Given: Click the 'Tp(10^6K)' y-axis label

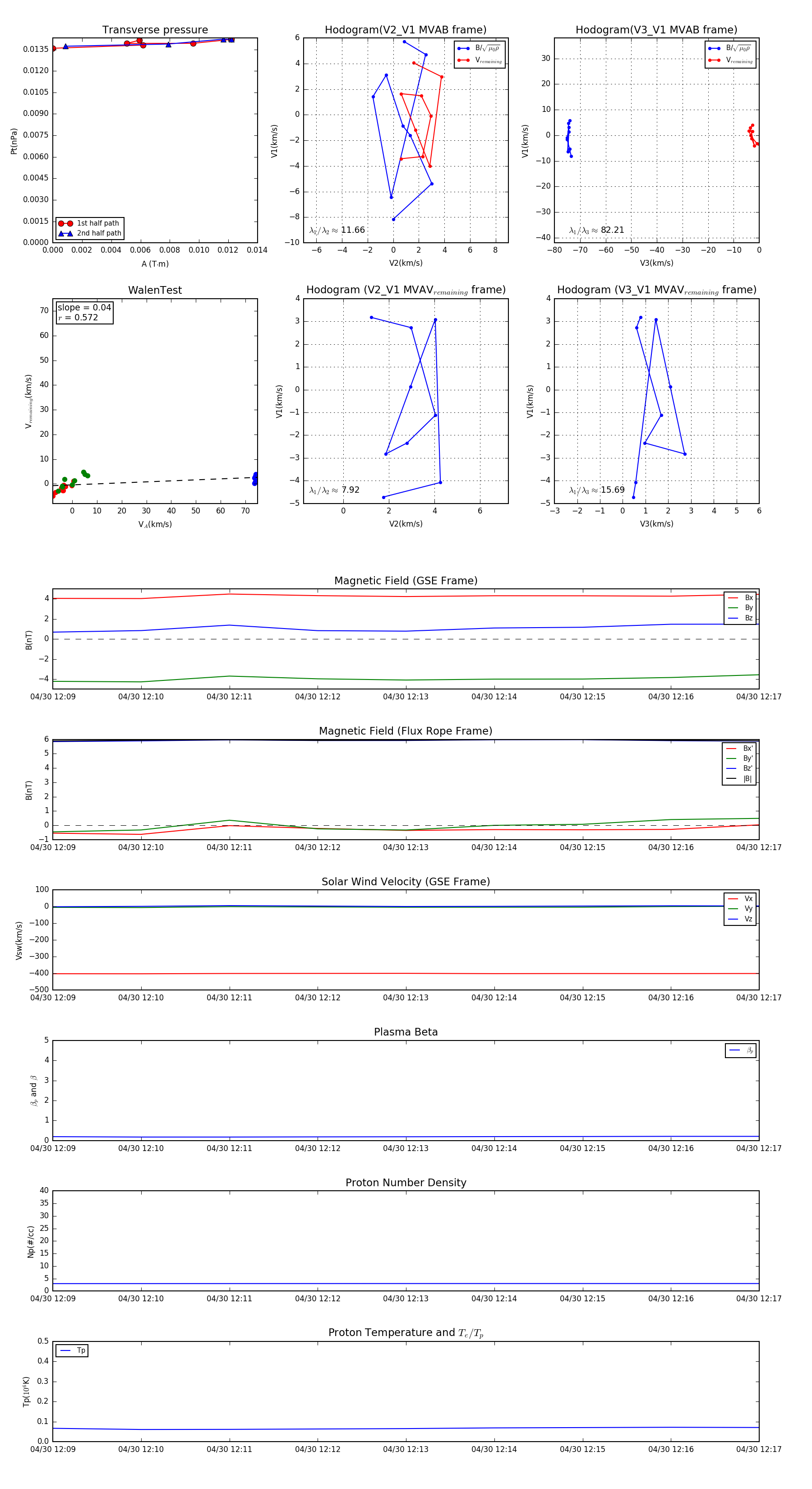Looking at the screenshot, I should pos(27,1392).
